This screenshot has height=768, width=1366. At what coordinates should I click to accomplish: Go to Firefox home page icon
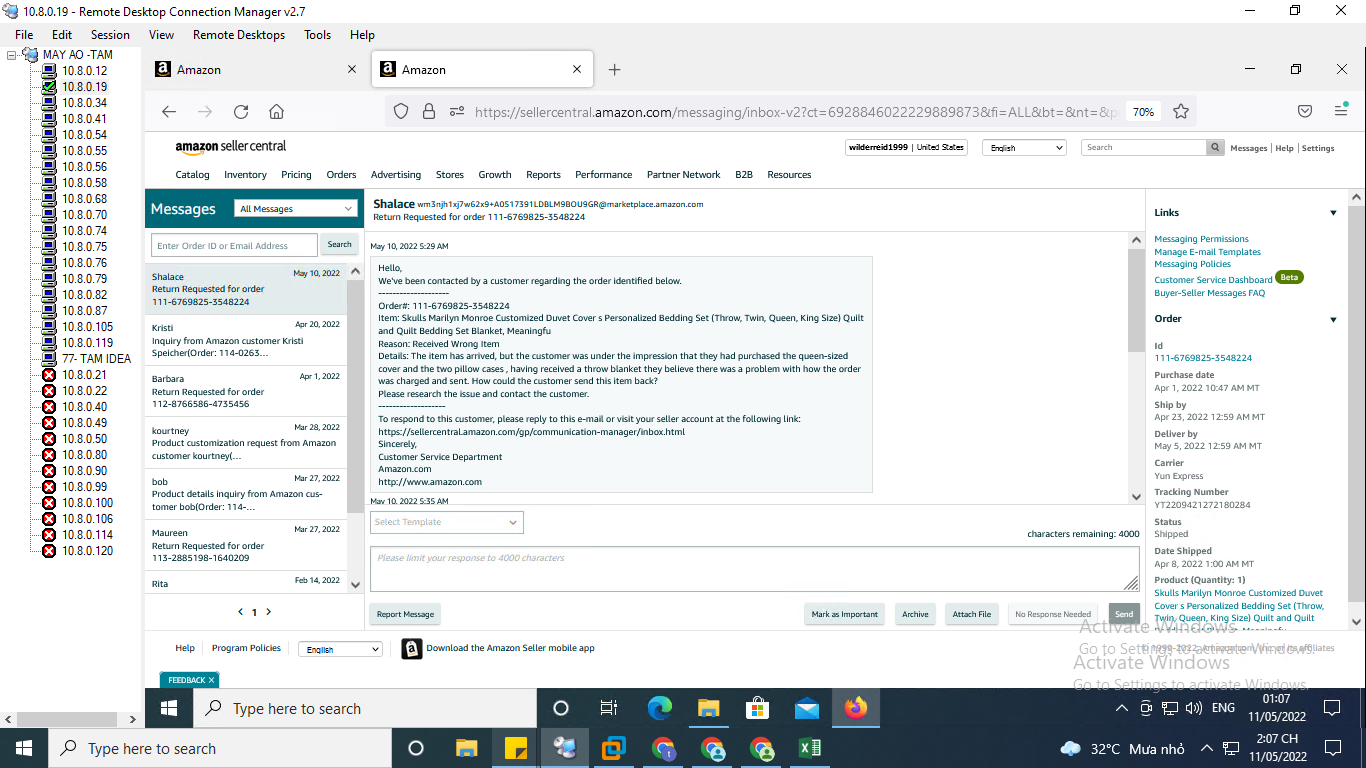point(277,112)
